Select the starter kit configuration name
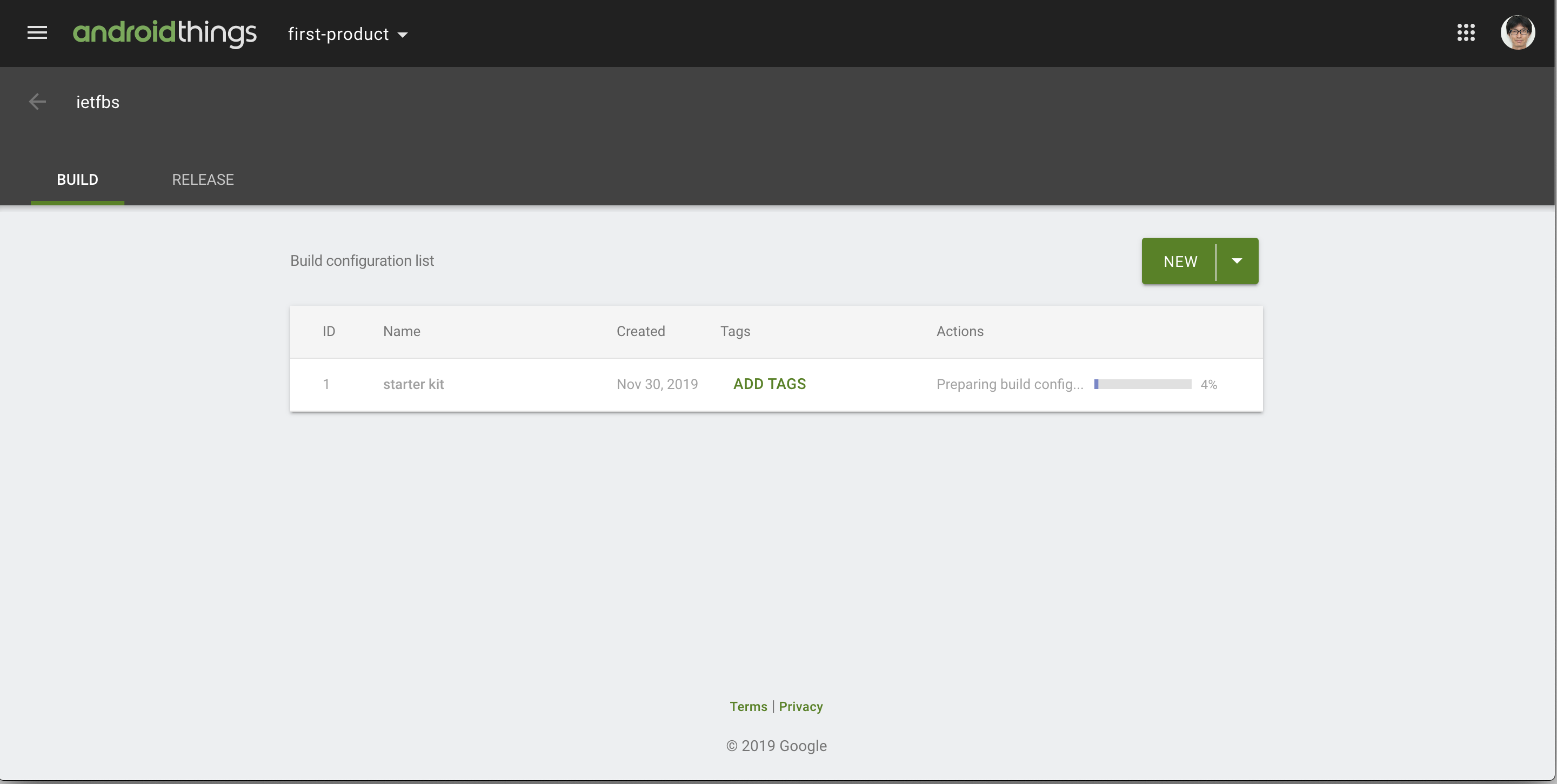This screenshot has width=1557, height=784. coord(413,385)
